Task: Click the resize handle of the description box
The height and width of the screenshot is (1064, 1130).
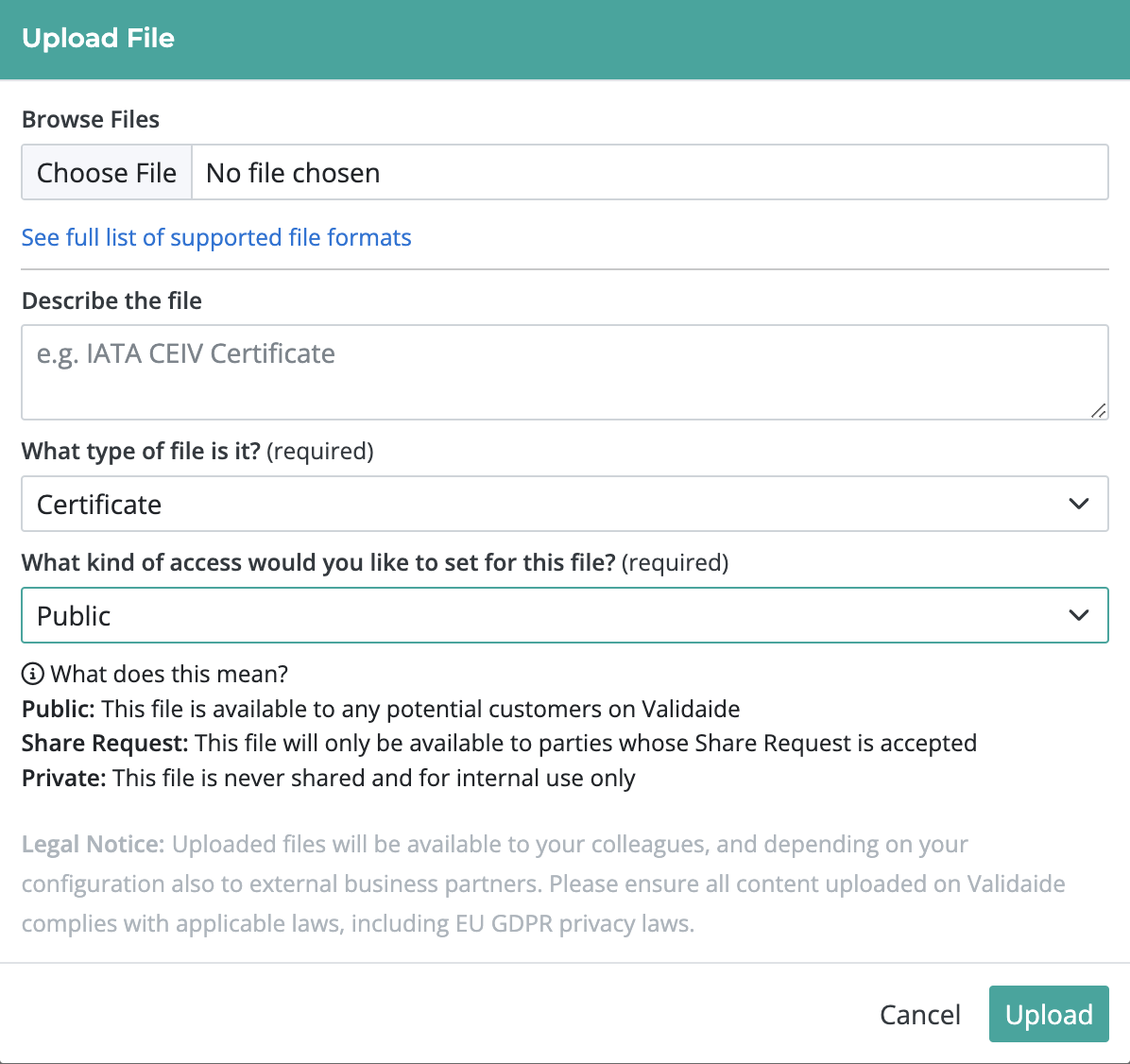Action: click(x=1098, y=411)
